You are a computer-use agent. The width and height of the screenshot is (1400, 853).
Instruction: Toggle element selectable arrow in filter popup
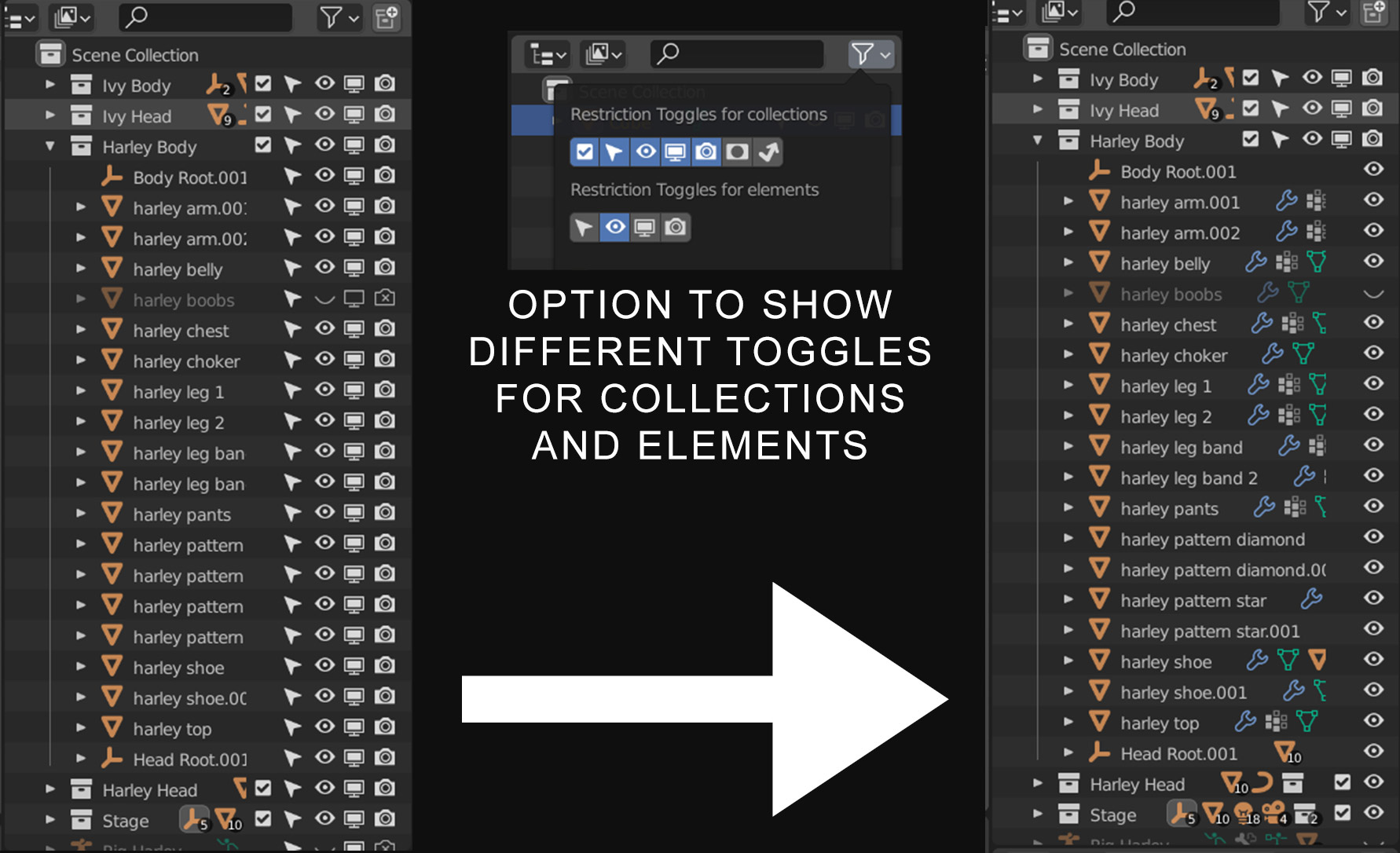[x=584, y=228]
